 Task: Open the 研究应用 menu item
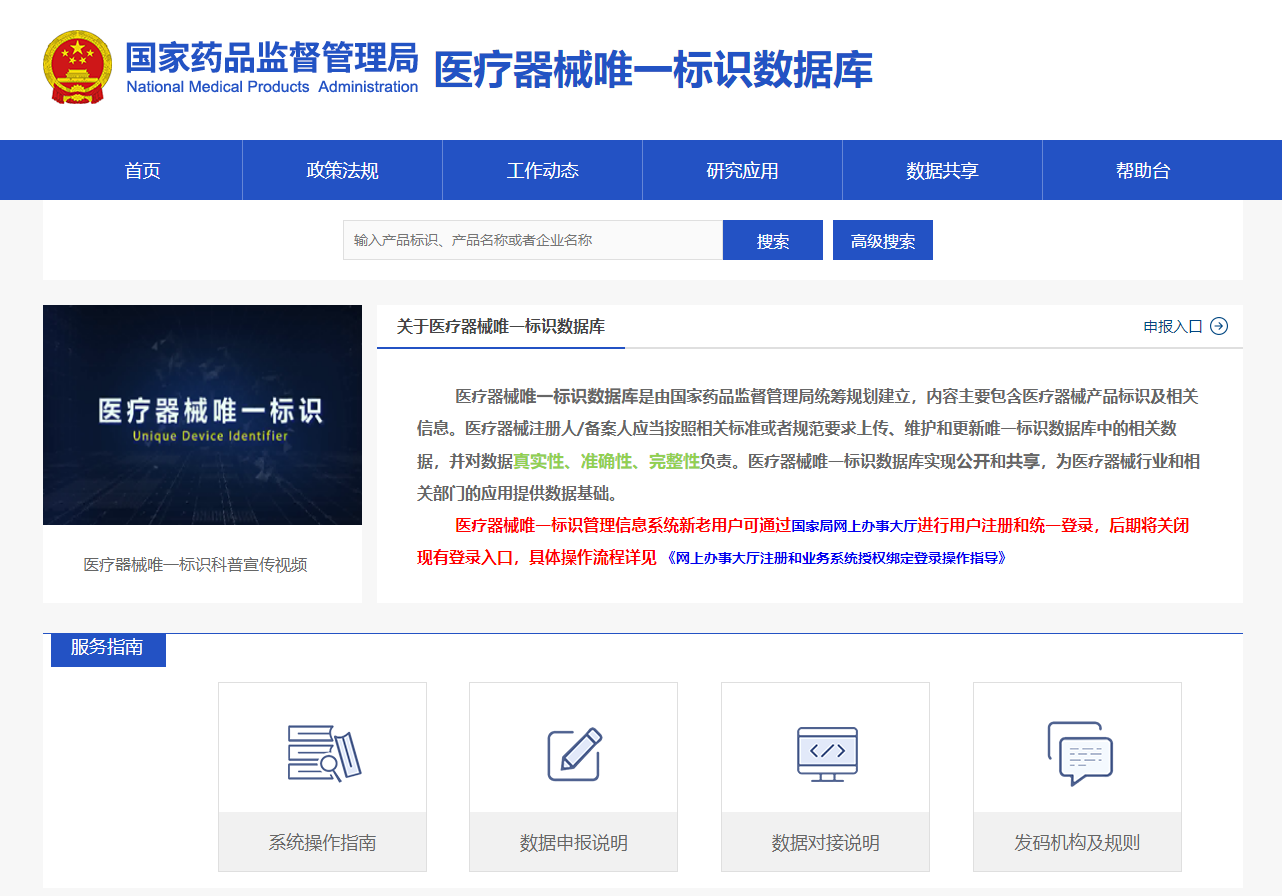click(x=743, y=170)
